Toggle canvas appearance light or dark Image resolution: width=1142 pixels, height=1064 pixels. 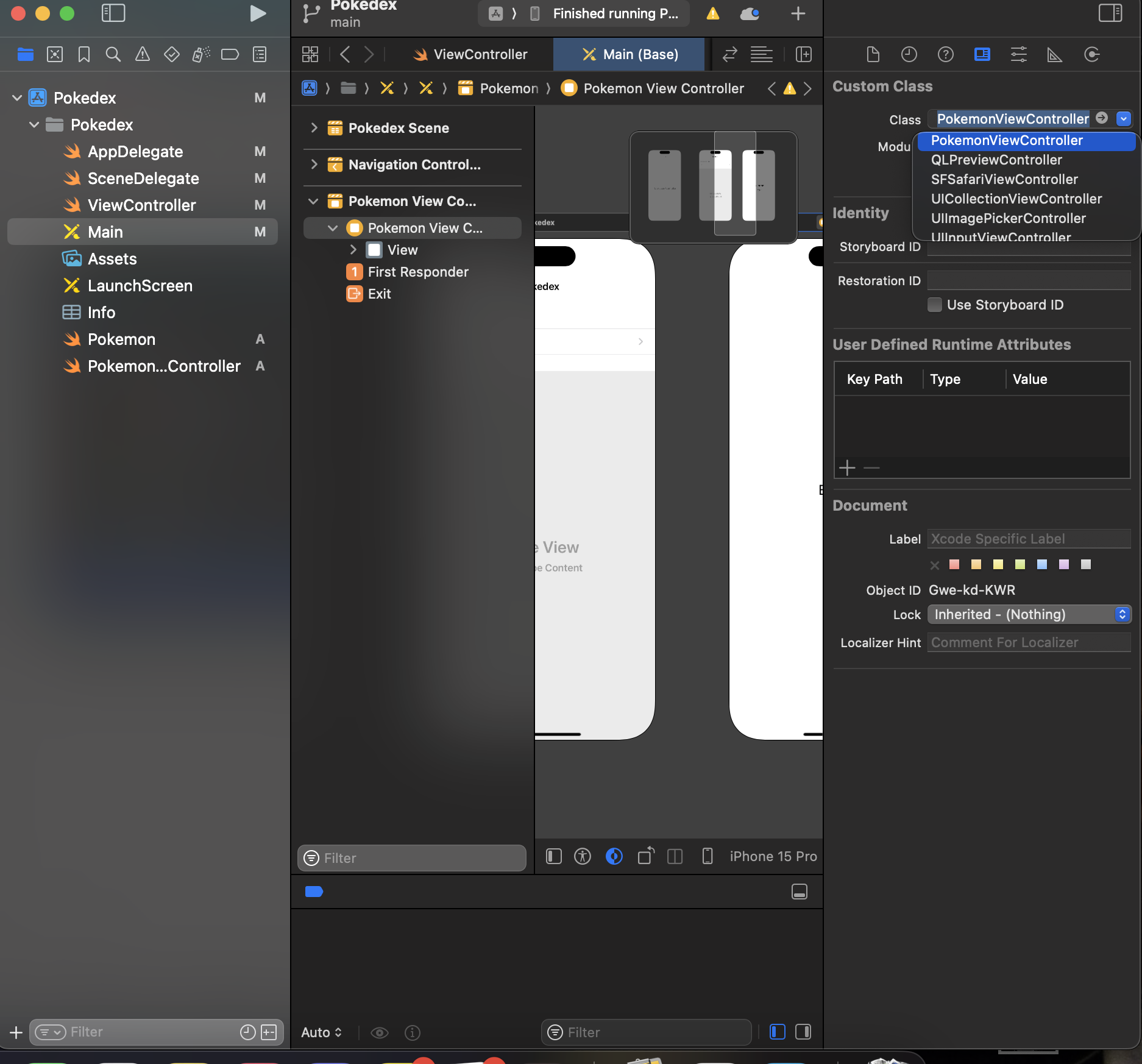click(x=614, y=856)
